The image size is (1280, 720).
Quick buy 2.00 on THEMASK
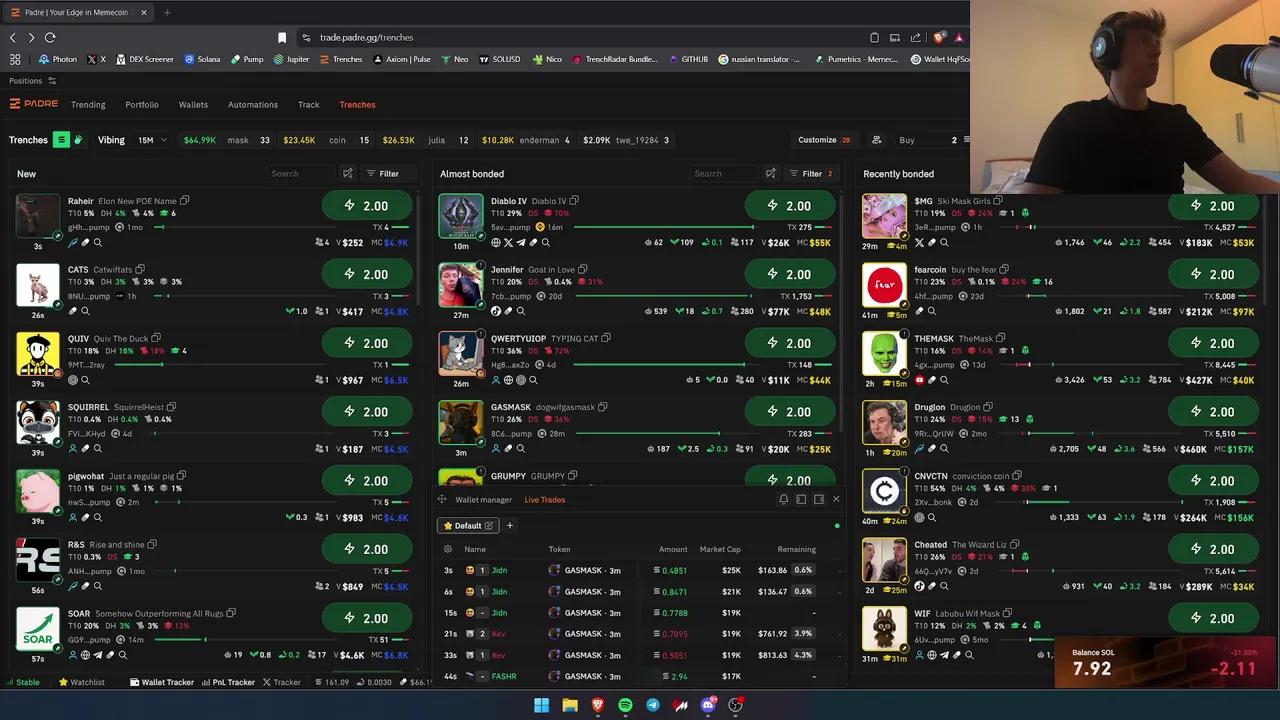point(1213,343)
